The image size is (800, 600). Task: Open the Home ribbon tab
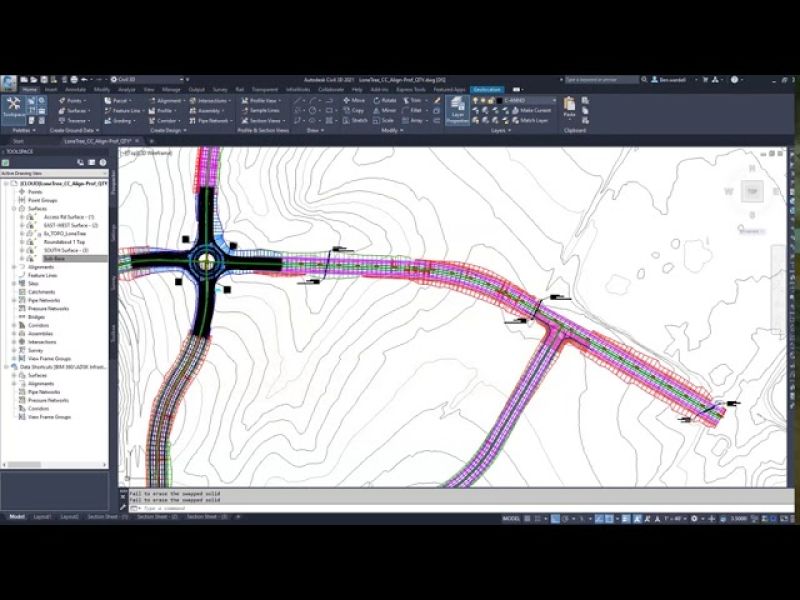[30, 90]
